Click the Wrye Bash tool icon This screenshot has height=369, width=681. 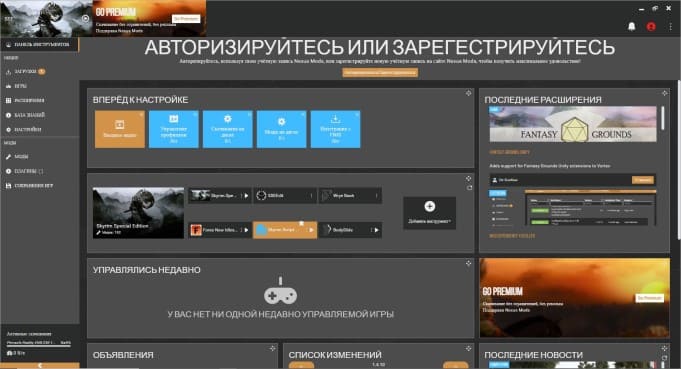[326, 196]
